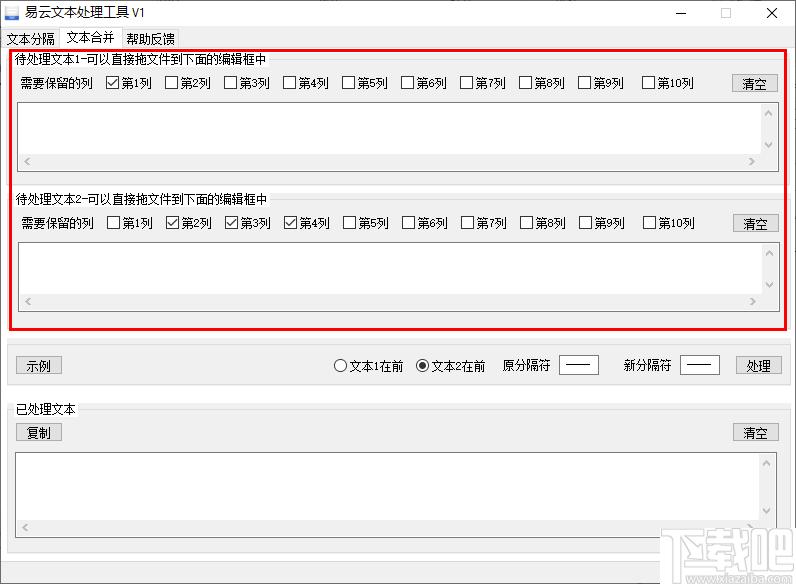The height and width of the screenshot is (584, 796).
Task: Clear text 2 with 清空 button
Action: point(755,223)
